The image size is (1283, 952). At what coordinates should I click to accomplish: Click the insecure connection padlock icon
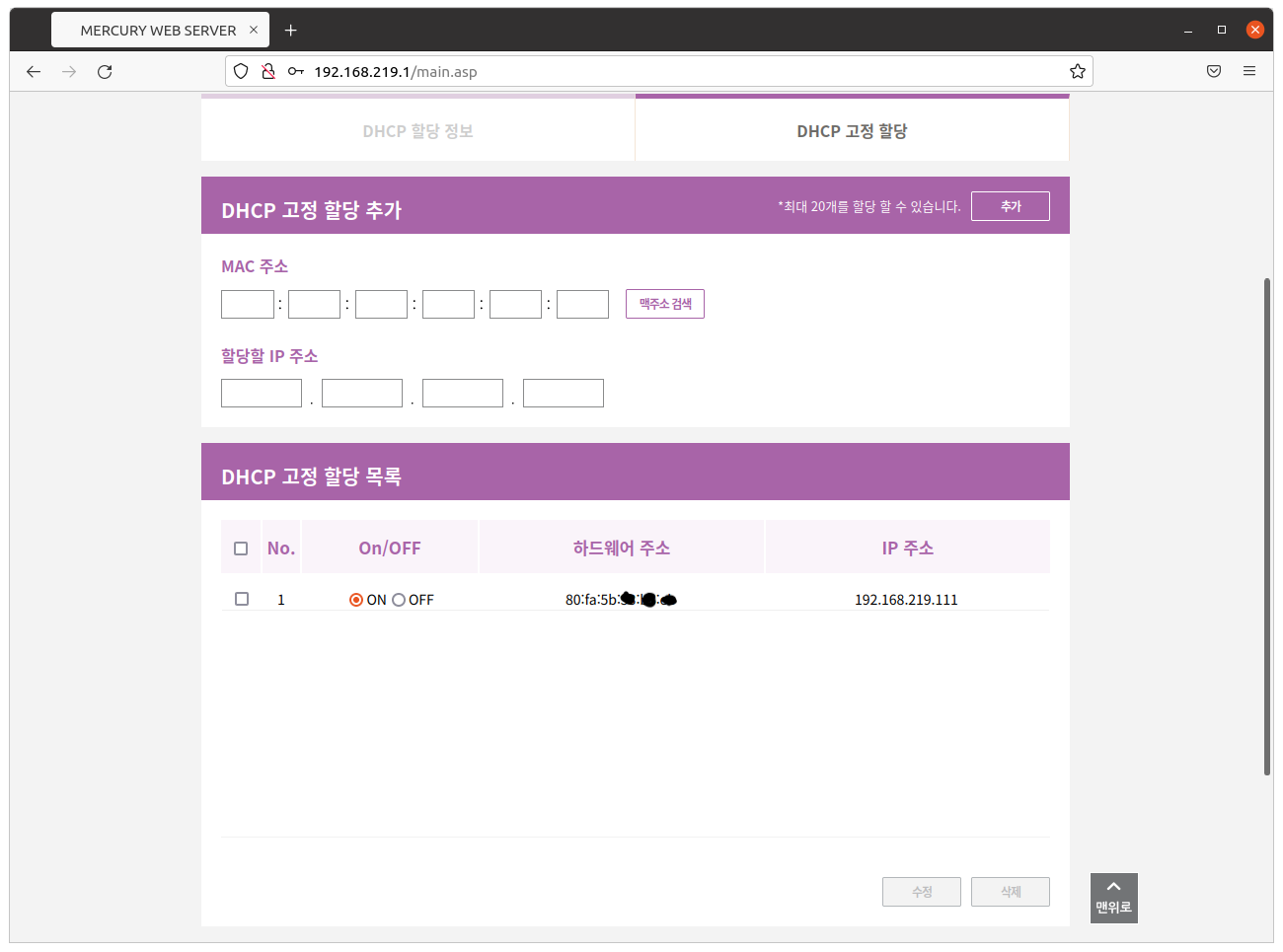(x=267, y=71)
